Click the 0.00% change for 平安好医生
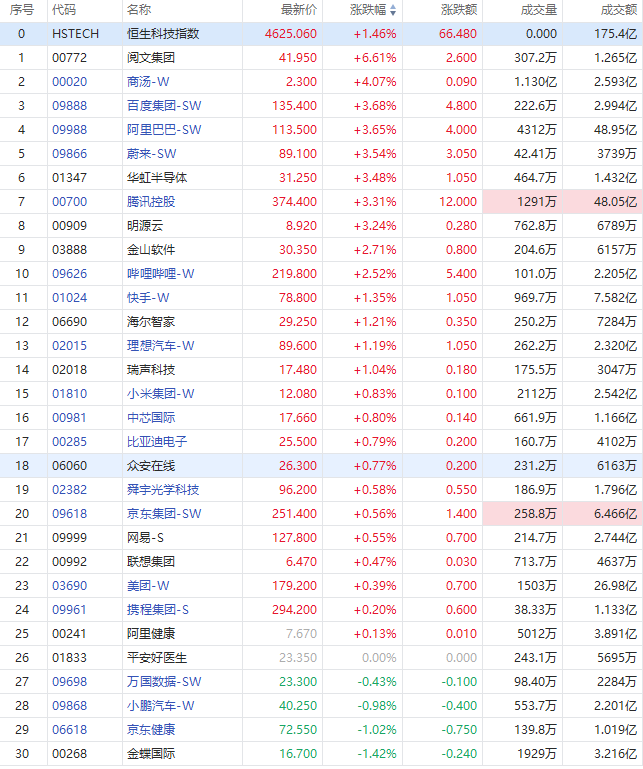 pos(379,658)
